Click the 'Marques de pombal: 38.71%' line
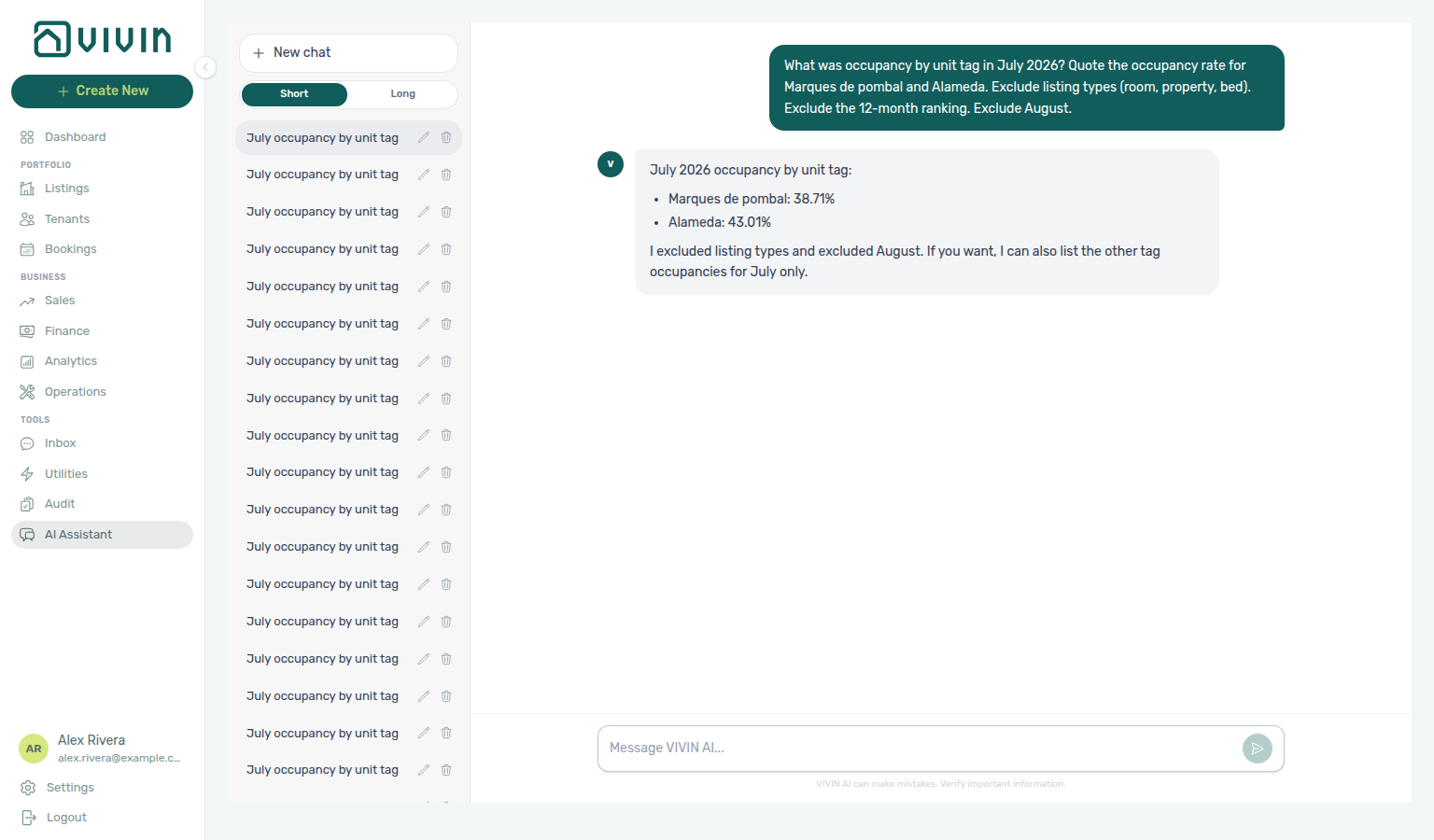 pos(752,199)
